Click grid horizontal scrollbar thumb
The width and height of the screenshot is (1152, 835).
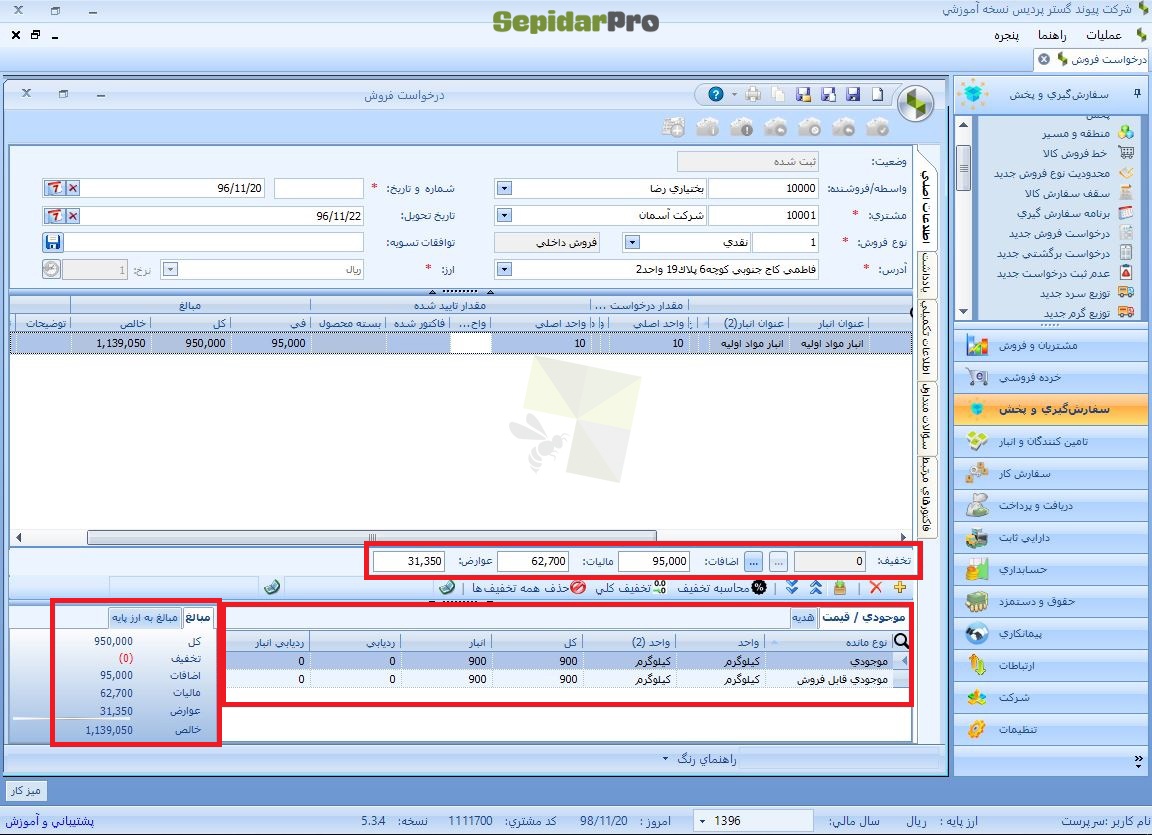click(x=372, y=538)
